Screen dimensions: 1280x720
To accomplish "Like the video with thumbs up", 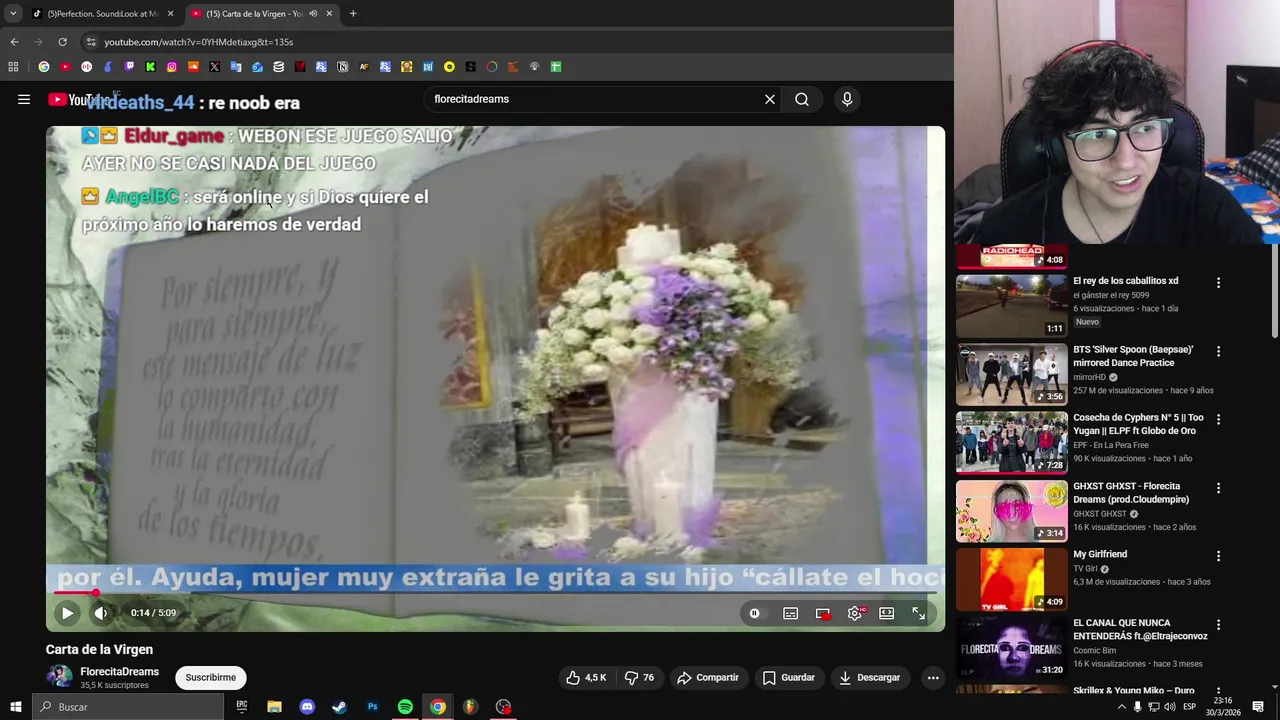I will tap(586, 677).
